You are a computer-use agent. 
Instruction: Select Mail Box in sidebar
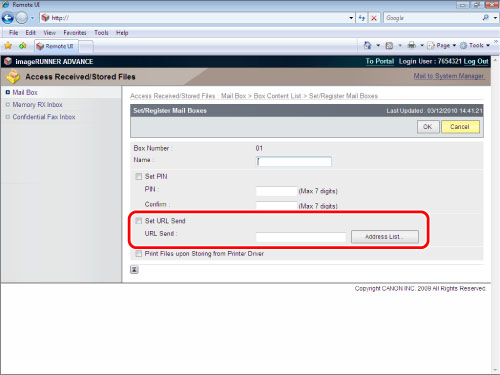25,92
